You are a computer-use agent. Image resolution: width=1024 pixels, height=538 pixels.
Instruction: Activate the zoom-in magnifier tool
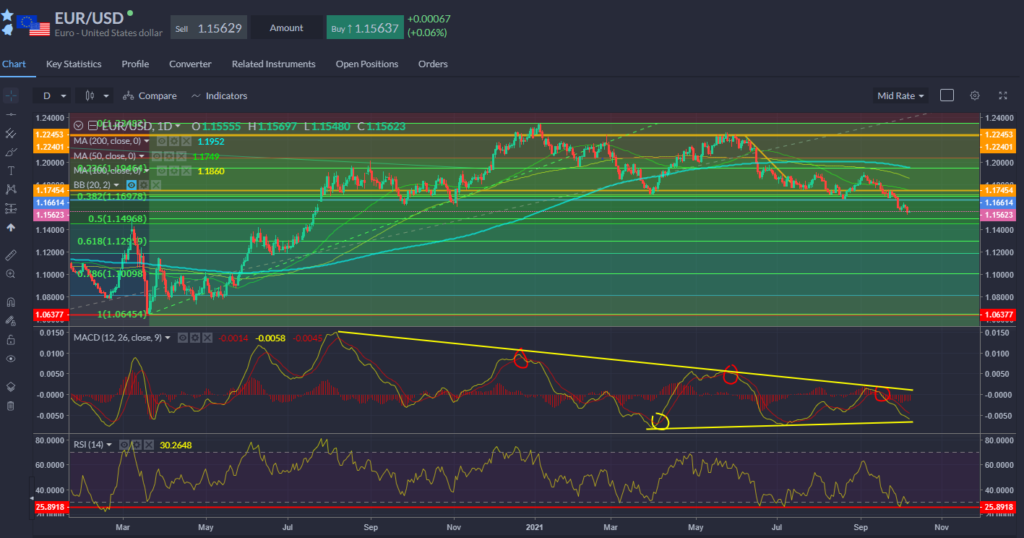pos(10,273)
